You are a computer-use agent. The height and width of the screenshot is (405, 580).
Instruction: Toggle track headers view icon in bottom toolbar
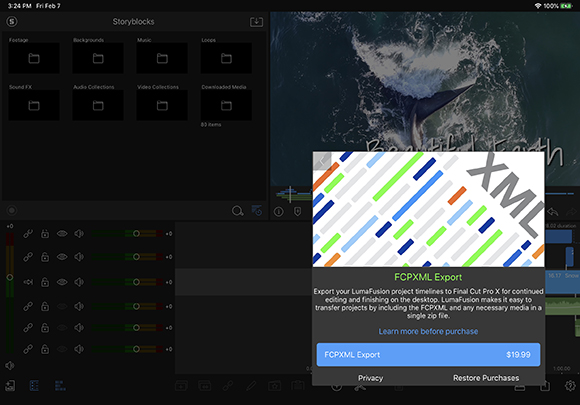point(34,386)
